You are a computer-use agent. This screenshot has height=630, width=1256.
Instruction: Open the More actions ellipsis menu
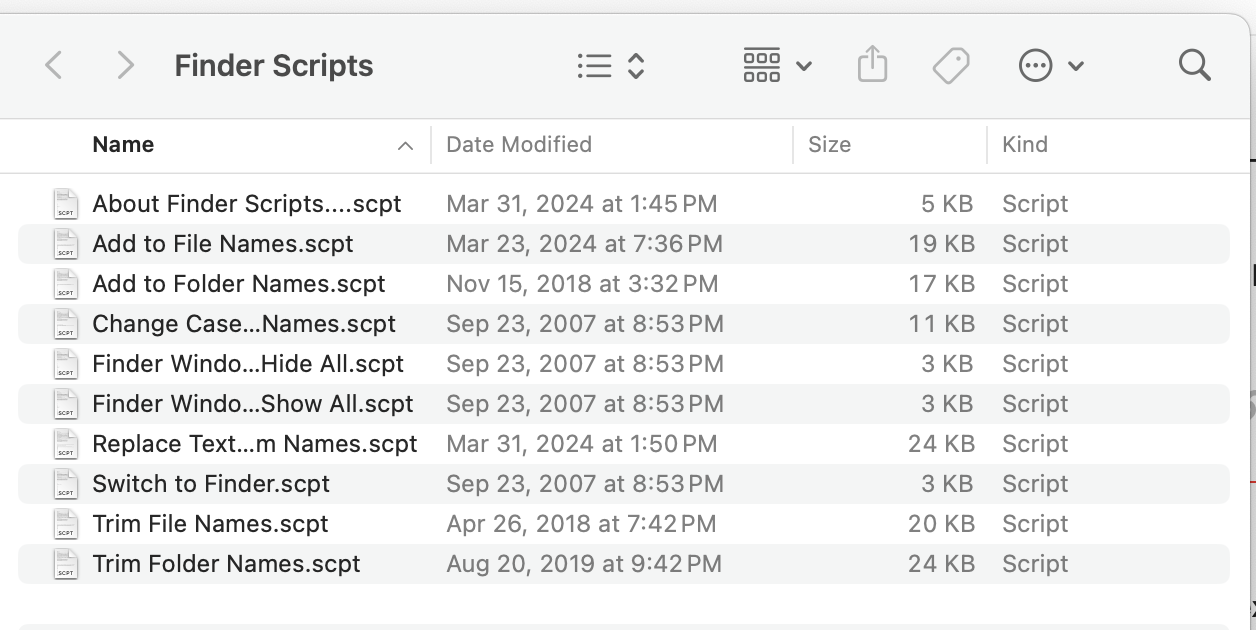point(1050,66)
